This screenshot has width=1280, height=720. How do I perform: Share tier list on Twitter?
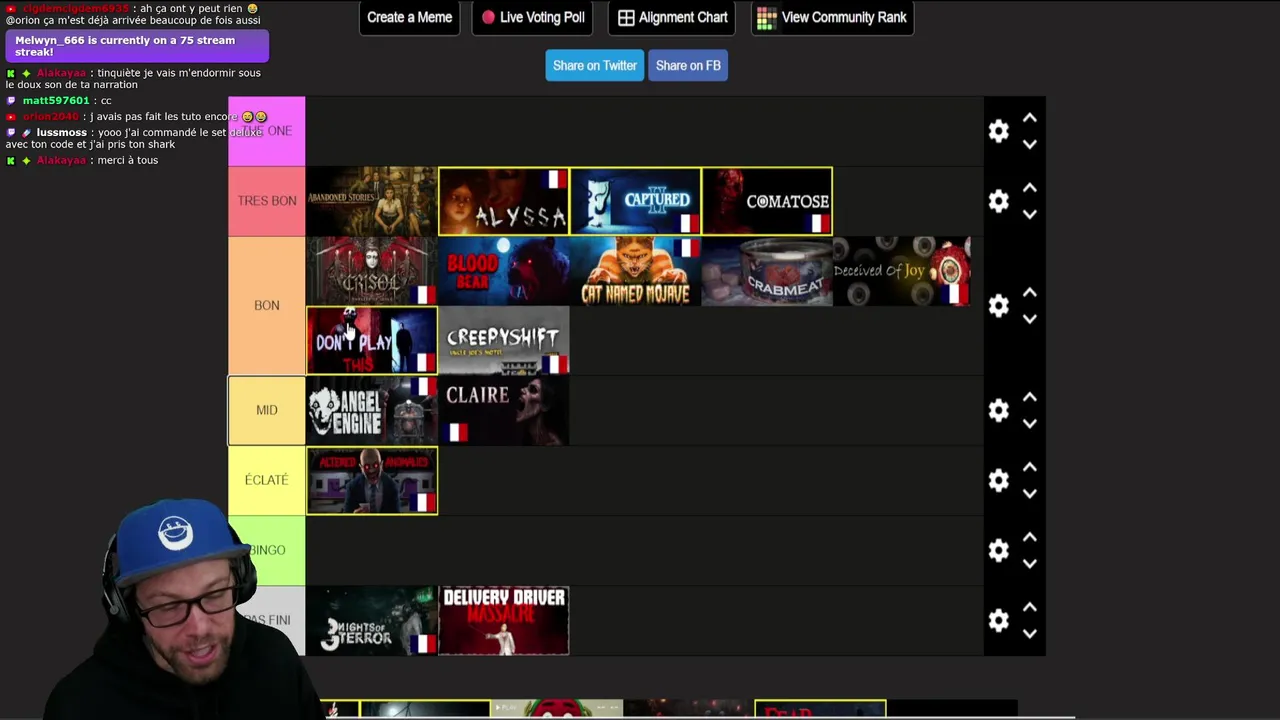[x=594, y=65]
